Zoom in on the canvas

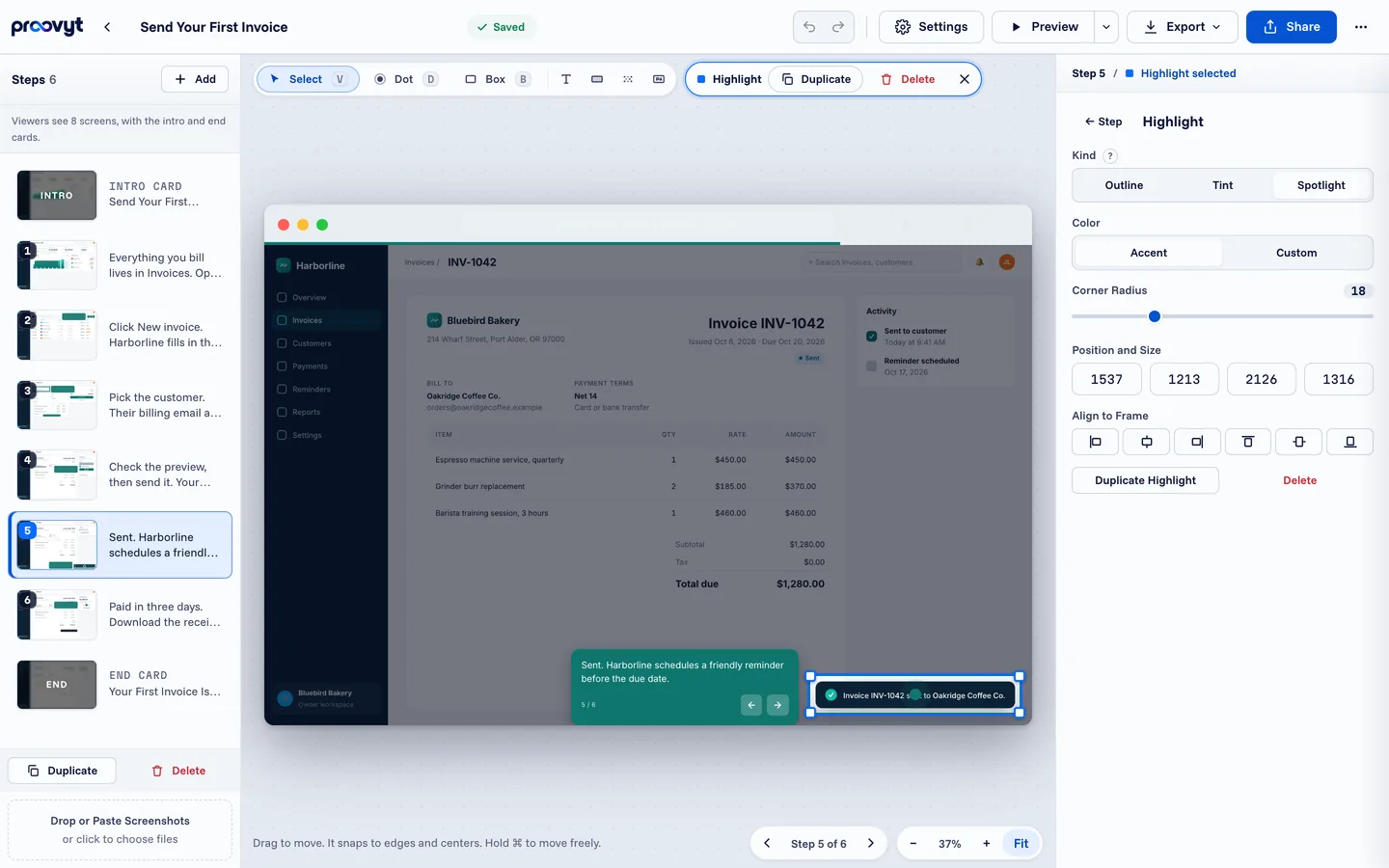click(x=986, y=844)
